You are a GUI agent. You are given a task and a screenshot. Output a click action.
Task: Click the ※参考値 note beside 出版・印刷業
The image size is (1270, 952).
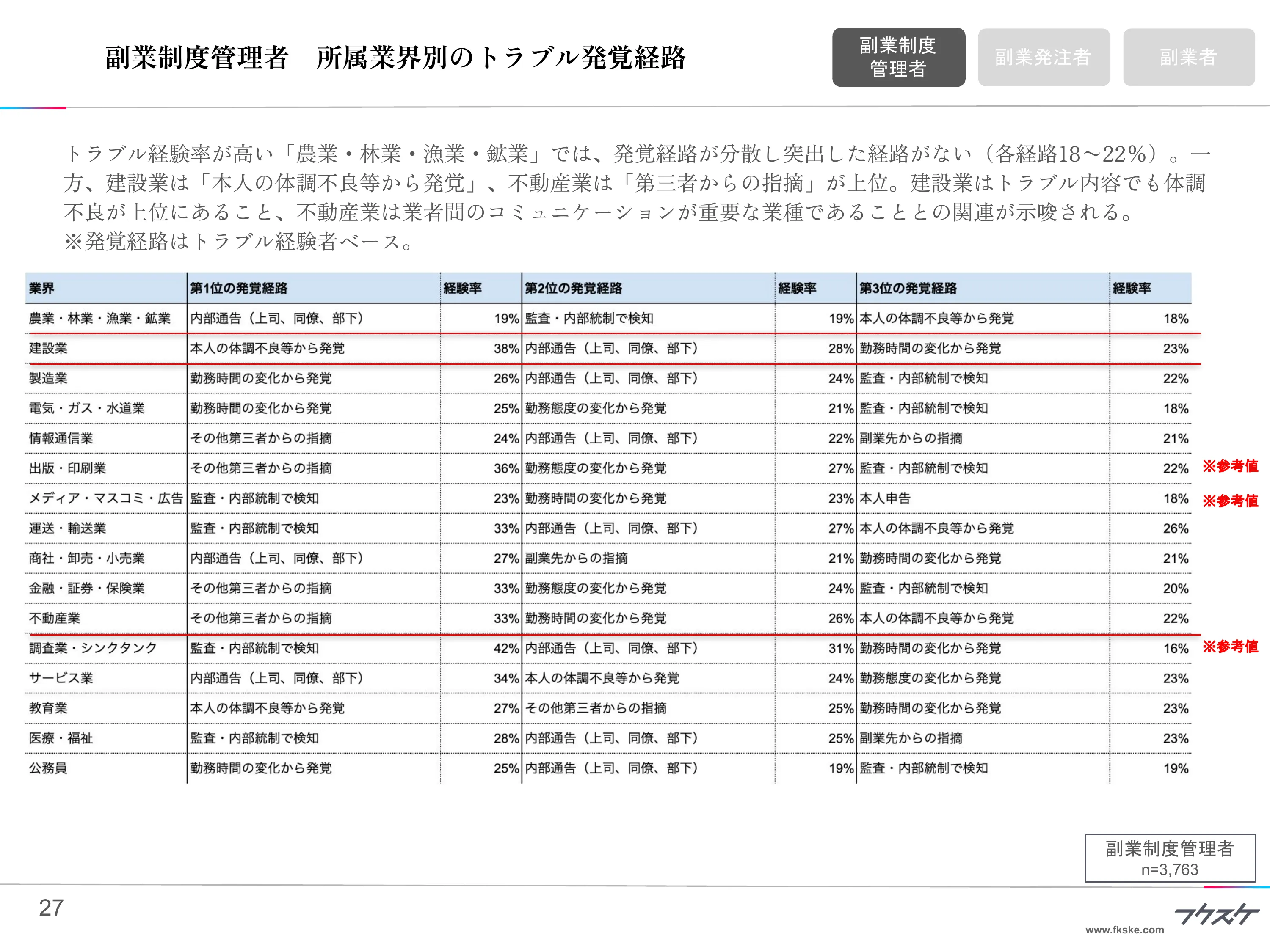1230,466
